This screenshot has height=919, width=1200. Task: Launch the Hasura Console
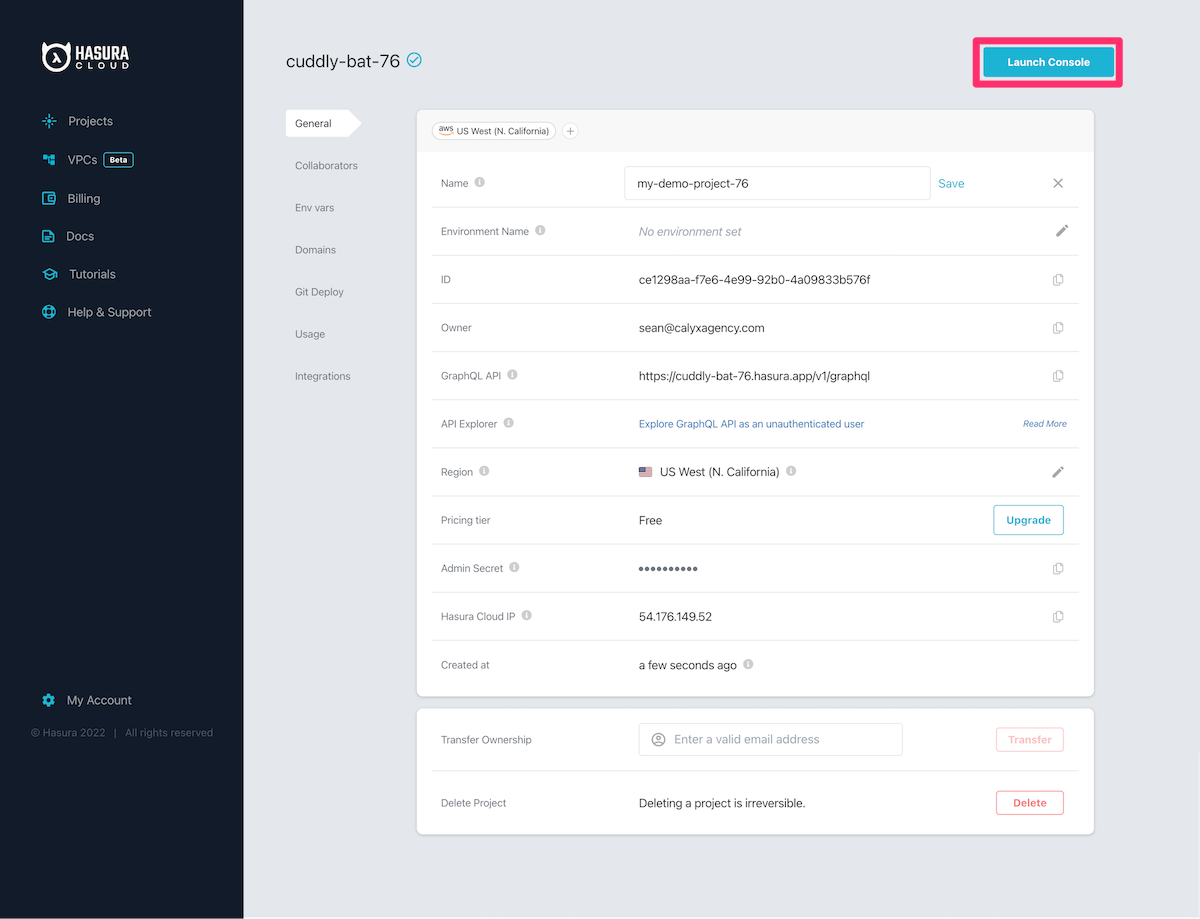coord(1048,61)
